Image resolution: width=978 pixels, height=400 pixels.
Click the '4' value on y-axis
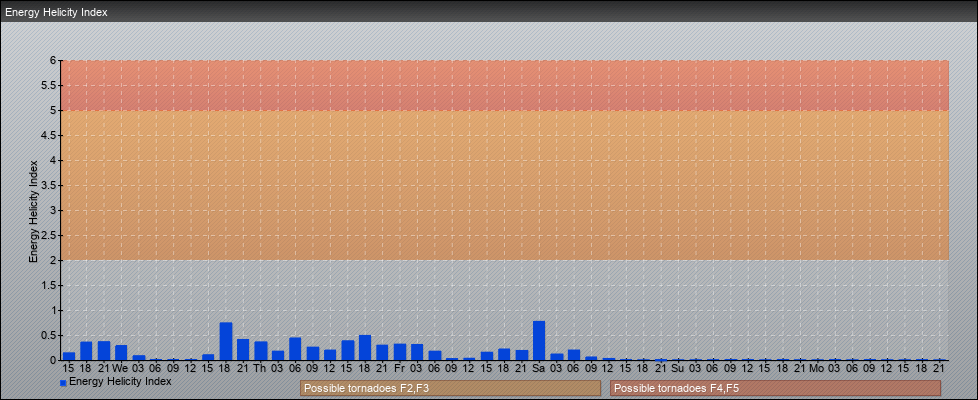tap(54, 160)
